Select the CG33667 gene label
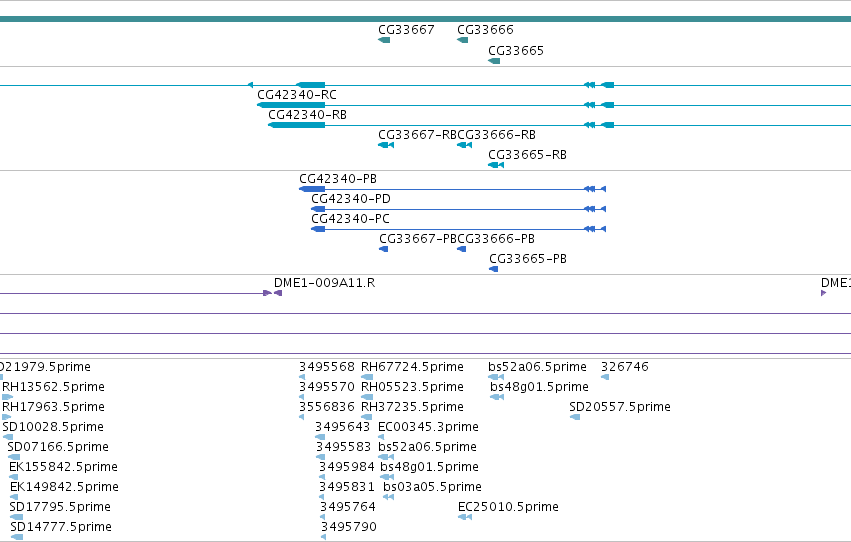851x542 pixels. pos(406,30)
